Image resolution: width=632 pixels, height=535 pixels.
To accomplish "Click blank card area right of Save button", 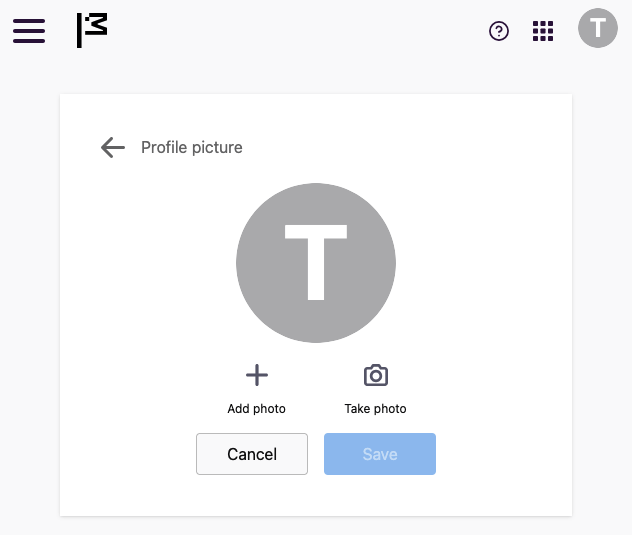I will coord(504,454).
